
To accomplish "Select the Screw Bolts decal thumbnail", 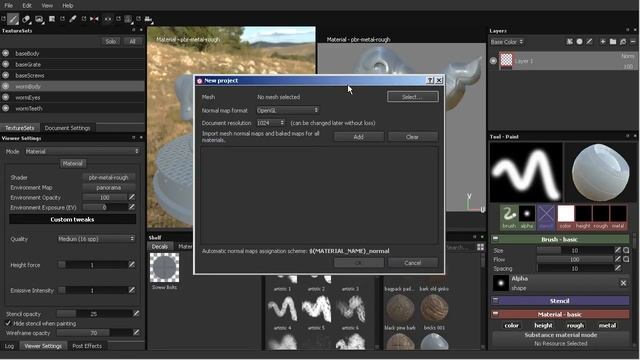I will (x=164, y=268).
